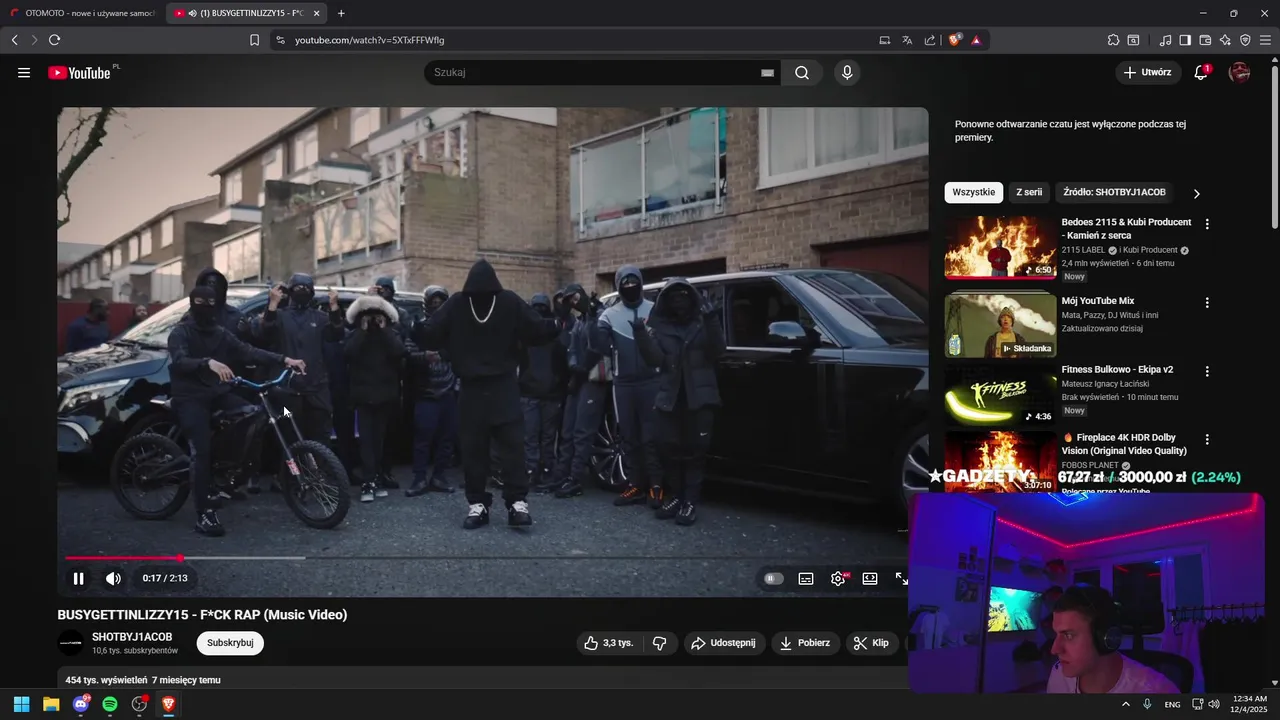Open a new browser tab
This screenshot has width=1280, height=720.
(x=341, y=13)
